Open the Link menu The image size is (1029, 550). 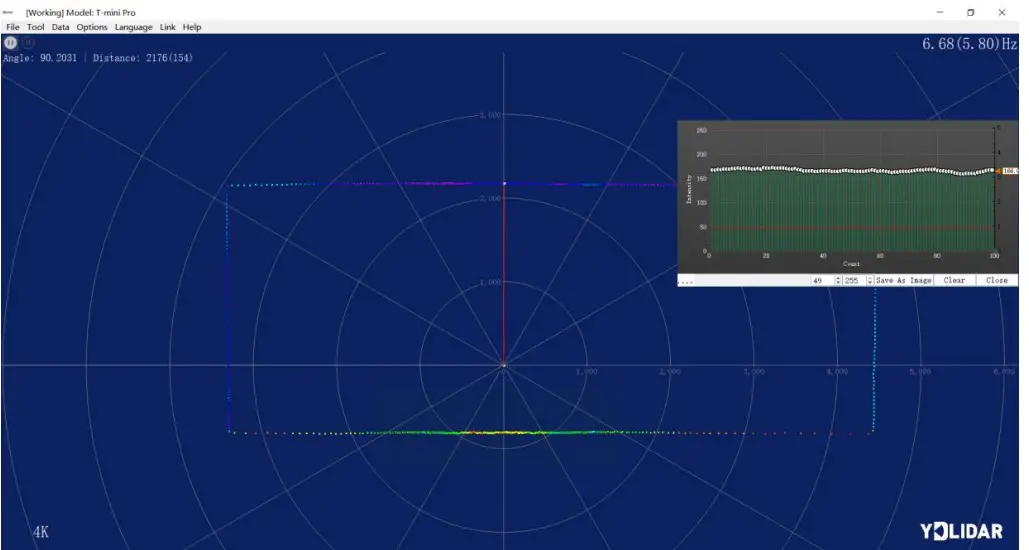167,27
